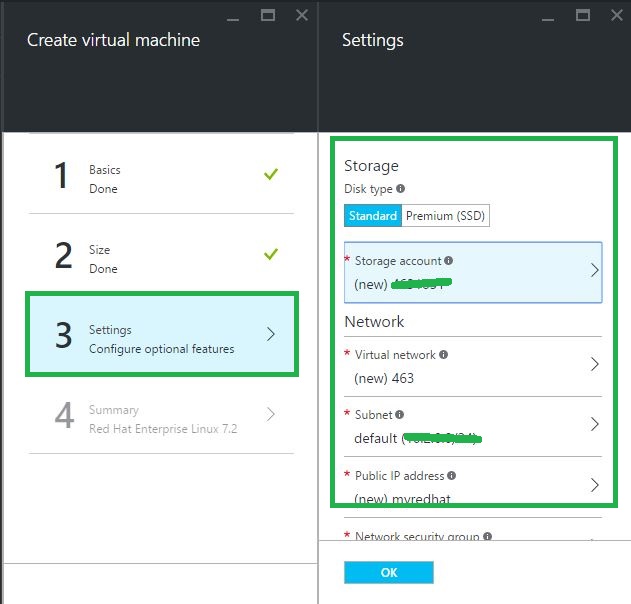The height and width of the screenshot is (604, 631).
Task: Expand the Storage account option
Action: 594,270
